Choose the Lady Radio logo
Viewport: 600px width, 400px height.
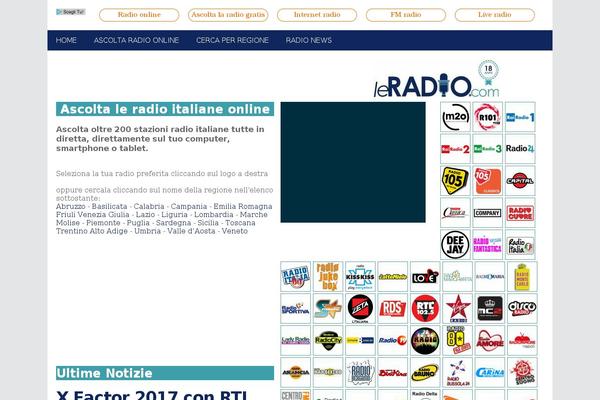coord(295,341)
